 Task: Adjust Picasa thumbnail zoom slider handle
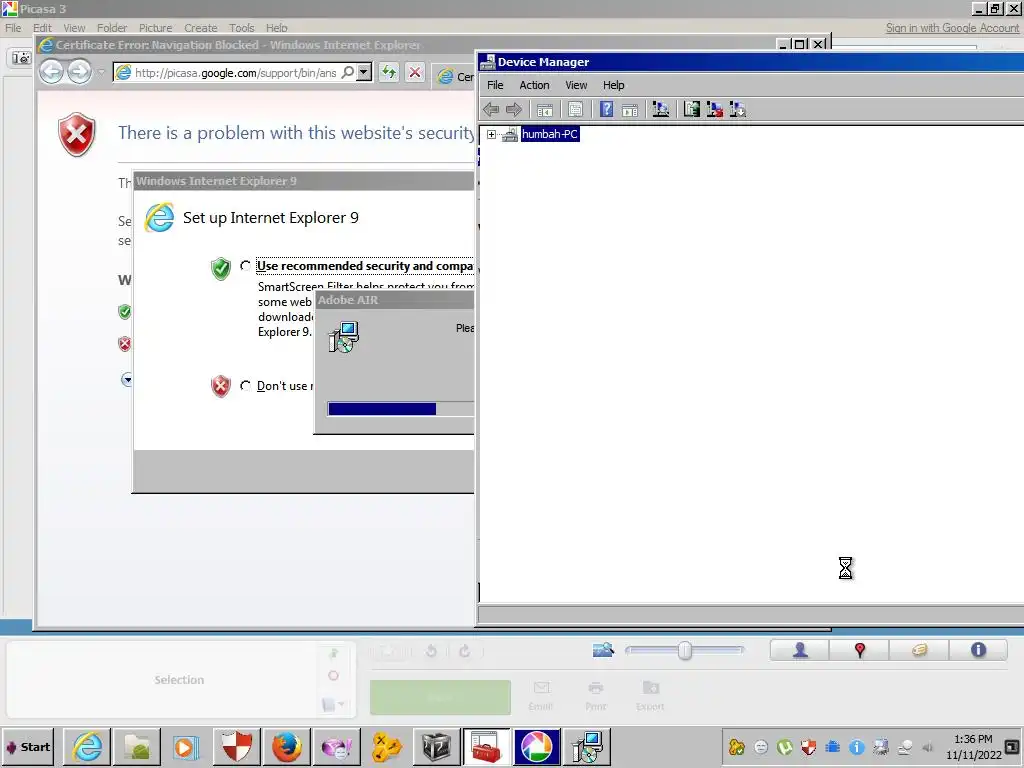click(684, 650)
